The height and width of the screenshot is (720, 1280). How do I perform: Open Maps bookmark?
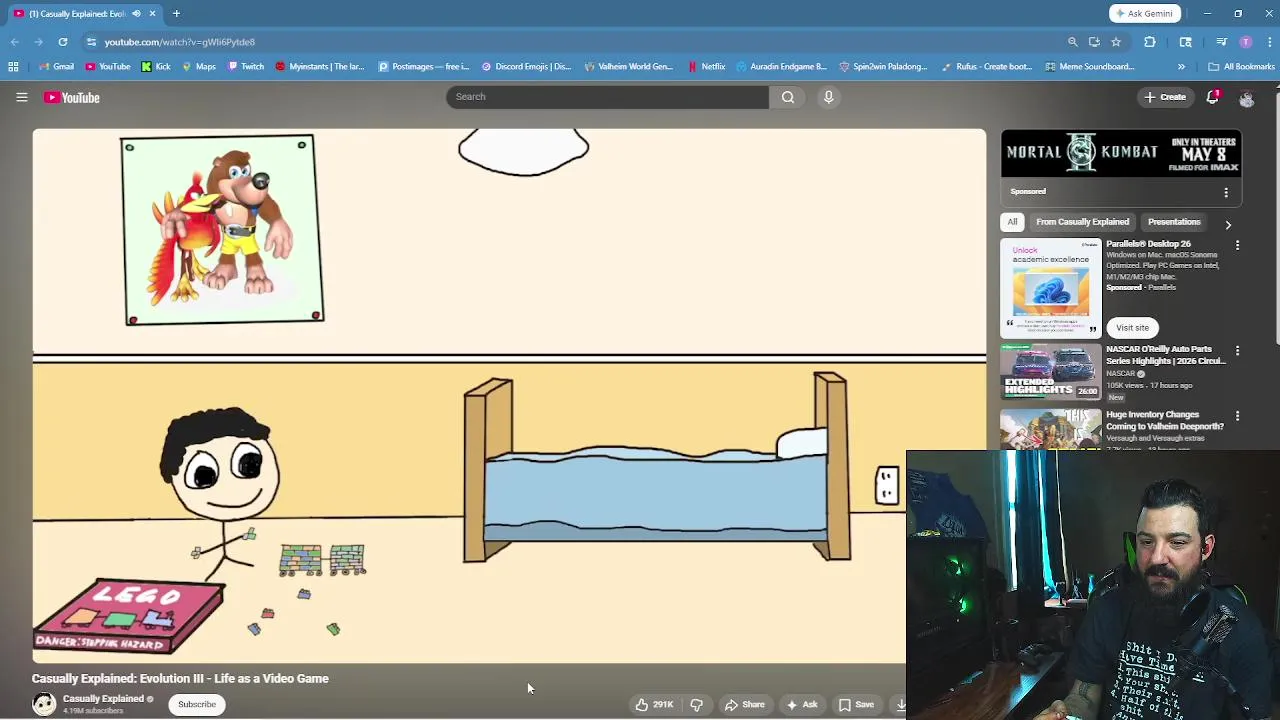(198, 66)
